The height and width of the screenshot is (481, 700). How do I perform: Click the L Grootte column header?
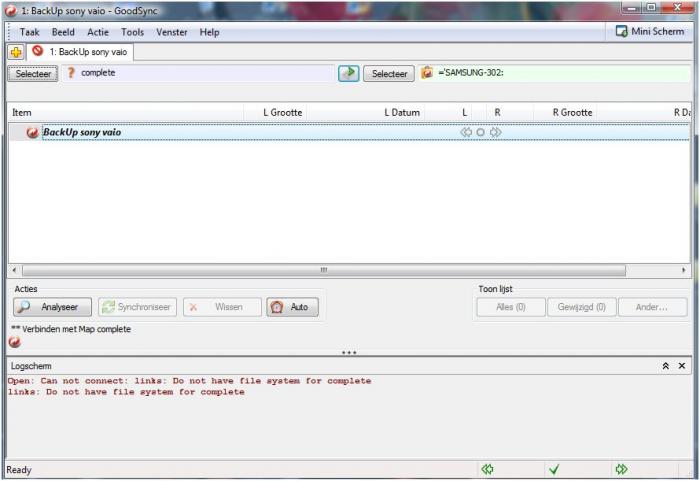click(x=275, y=113)
